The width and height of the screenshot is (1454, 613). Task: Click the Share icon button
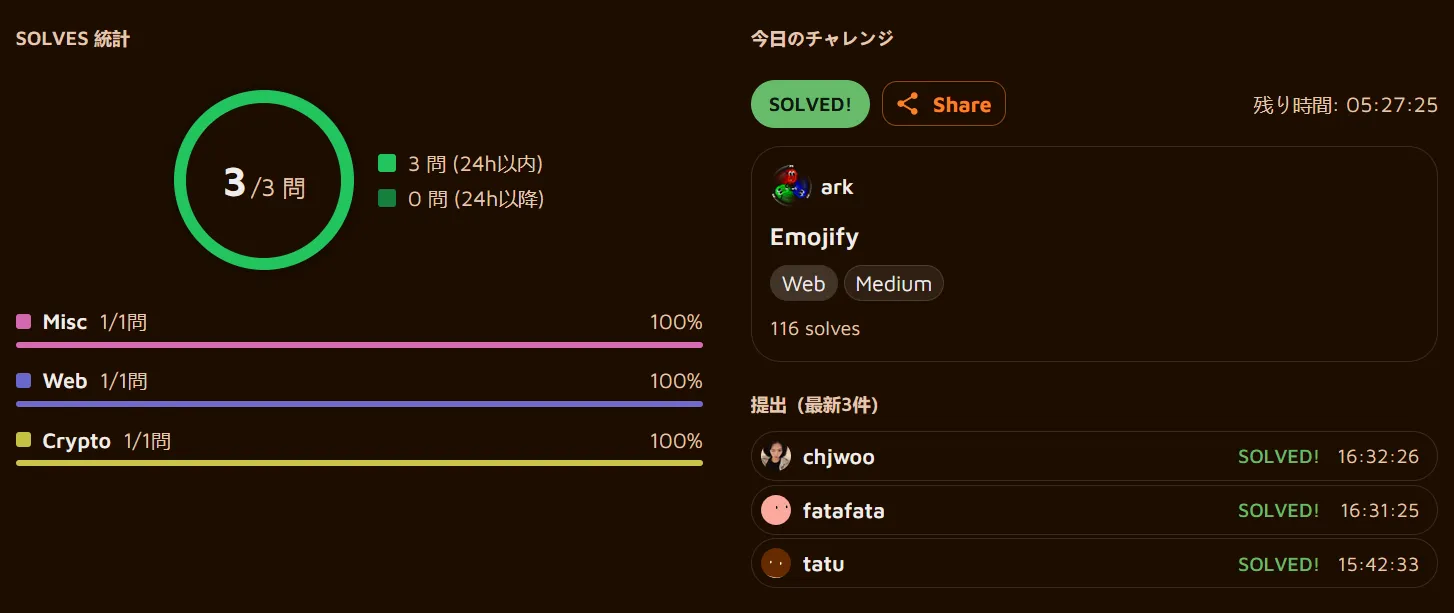(943, 104)
